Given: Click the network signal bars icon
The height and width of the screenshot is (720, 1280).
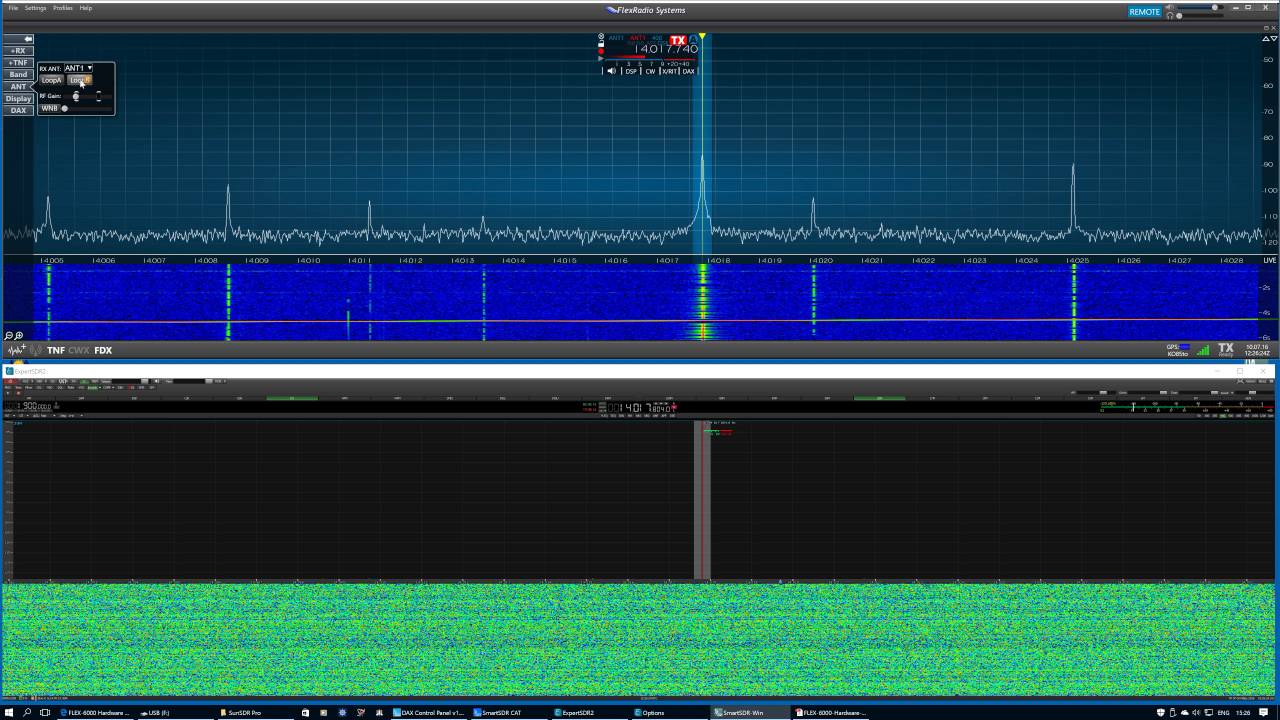Looking at the screenshot, I should point(1203,350).
